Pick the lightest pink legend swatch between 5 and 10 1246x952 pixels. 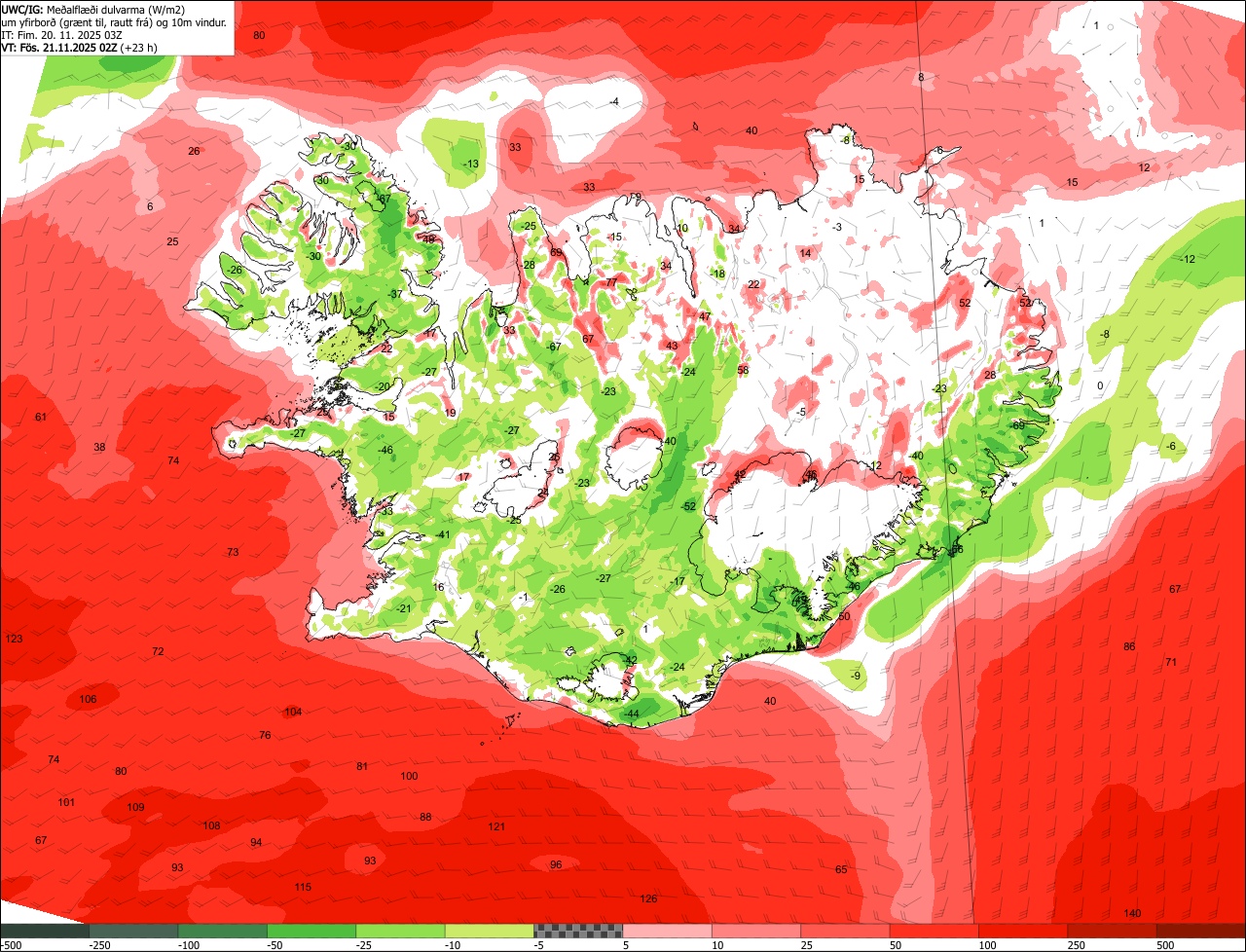point(668,931)
